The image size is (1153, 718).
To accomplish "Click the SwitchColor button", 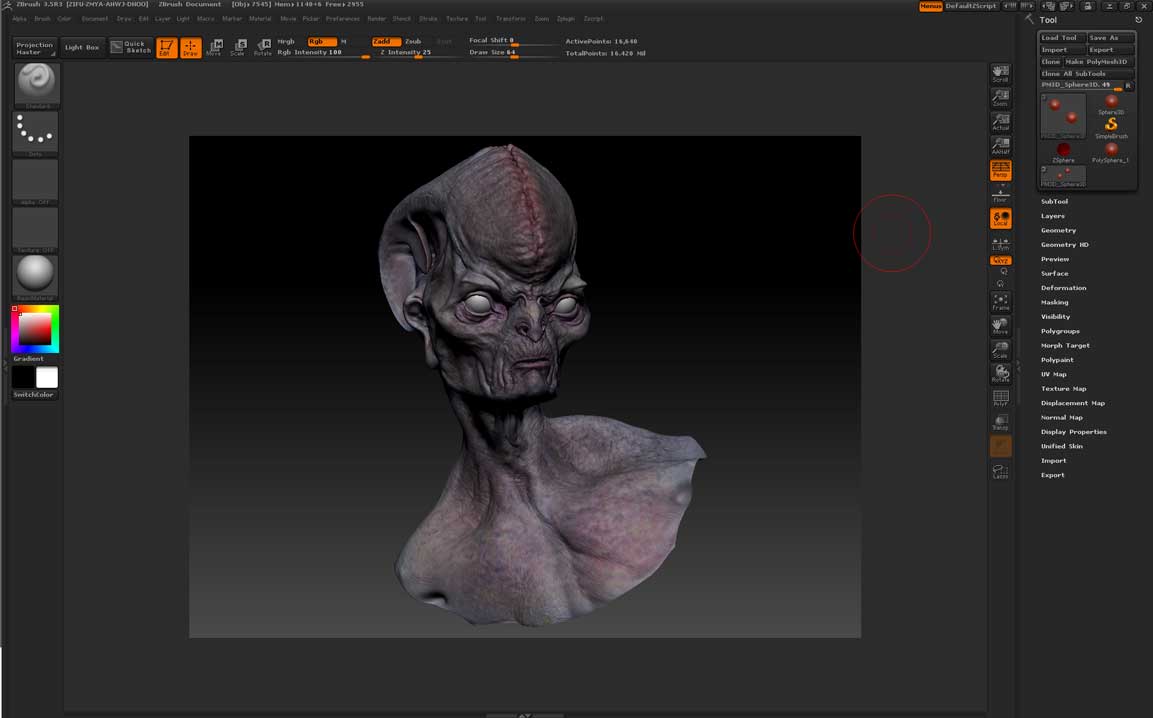I will [x=34, y=395].
